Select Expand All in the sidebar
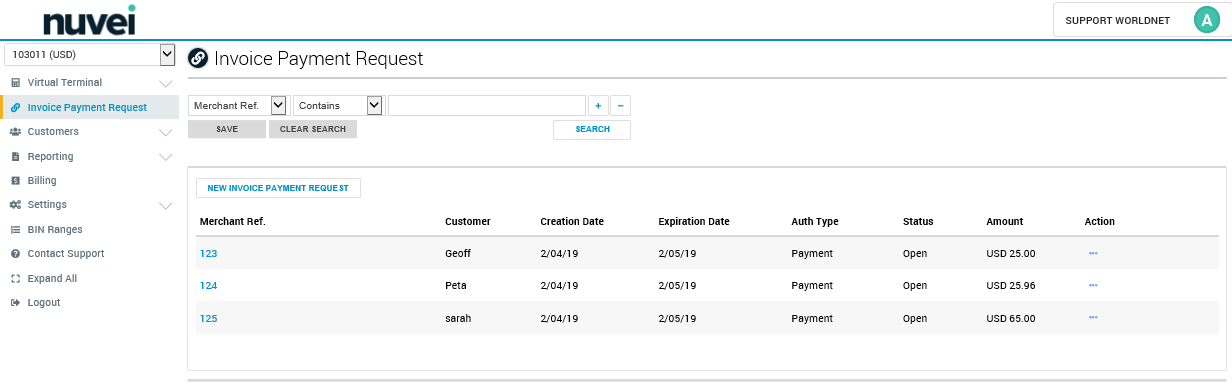1232x390 pixels. tap(52, 279)
